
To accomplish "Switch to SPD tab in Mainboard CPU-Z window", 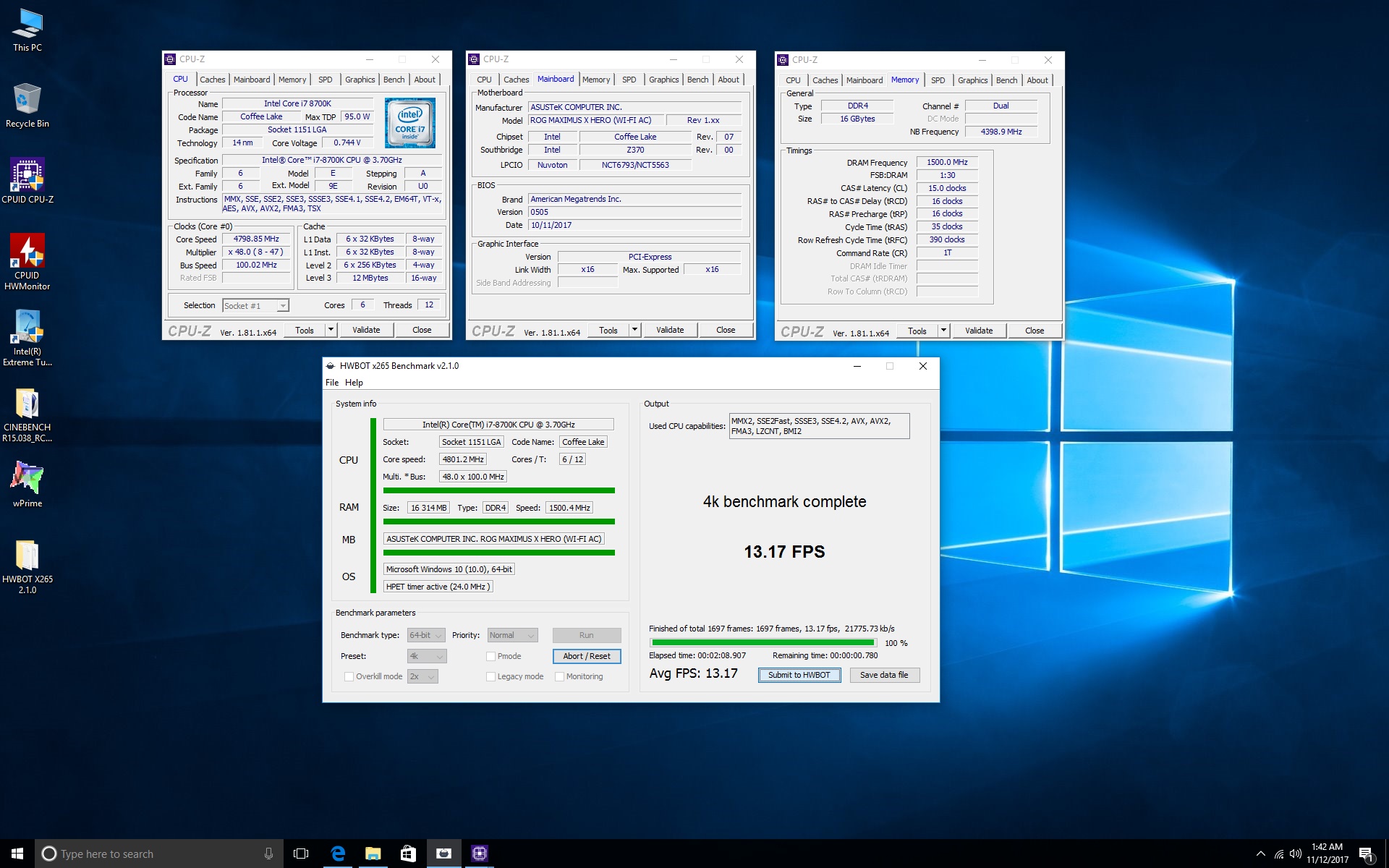I will click(x=629, y=80).
